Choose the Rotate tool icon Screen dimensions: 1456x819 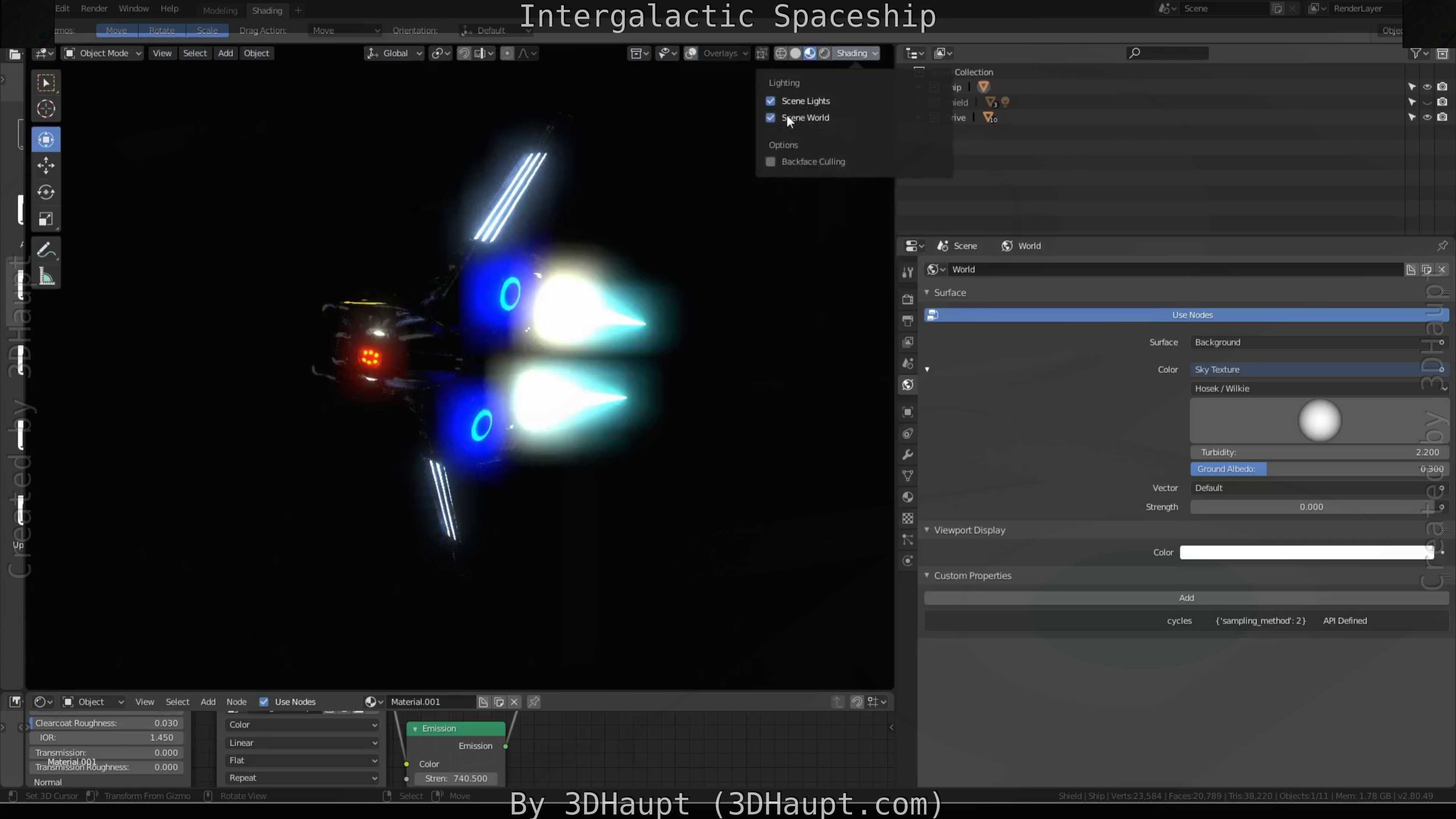coord(46,192)
